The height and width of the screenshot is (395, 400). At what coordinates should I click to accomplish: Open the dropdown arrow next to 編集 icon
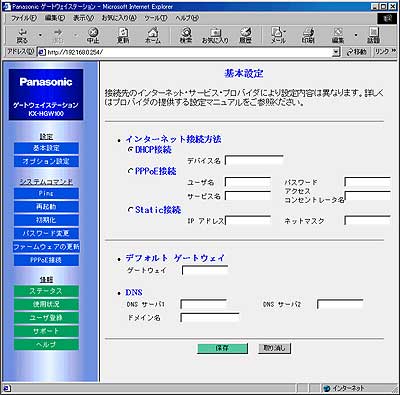[356, 35]
